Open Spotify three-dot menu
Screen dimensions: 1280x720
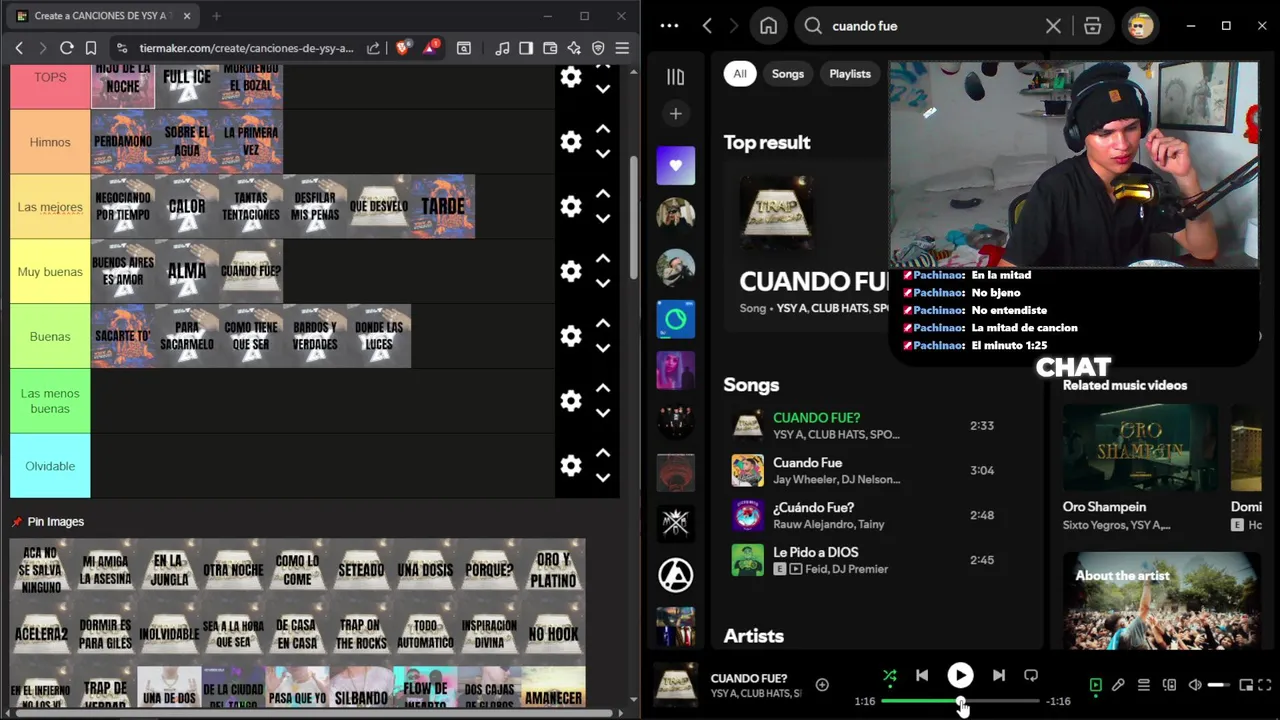coord(670,26)
